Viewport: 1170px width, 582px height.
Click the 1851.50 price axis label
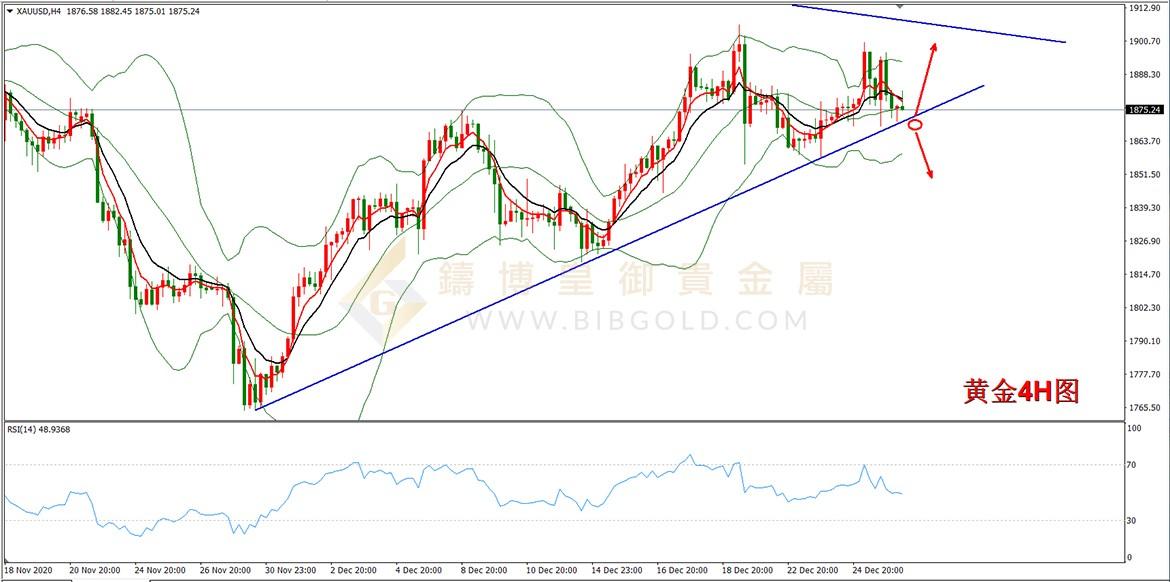(x=1144, y=175)
